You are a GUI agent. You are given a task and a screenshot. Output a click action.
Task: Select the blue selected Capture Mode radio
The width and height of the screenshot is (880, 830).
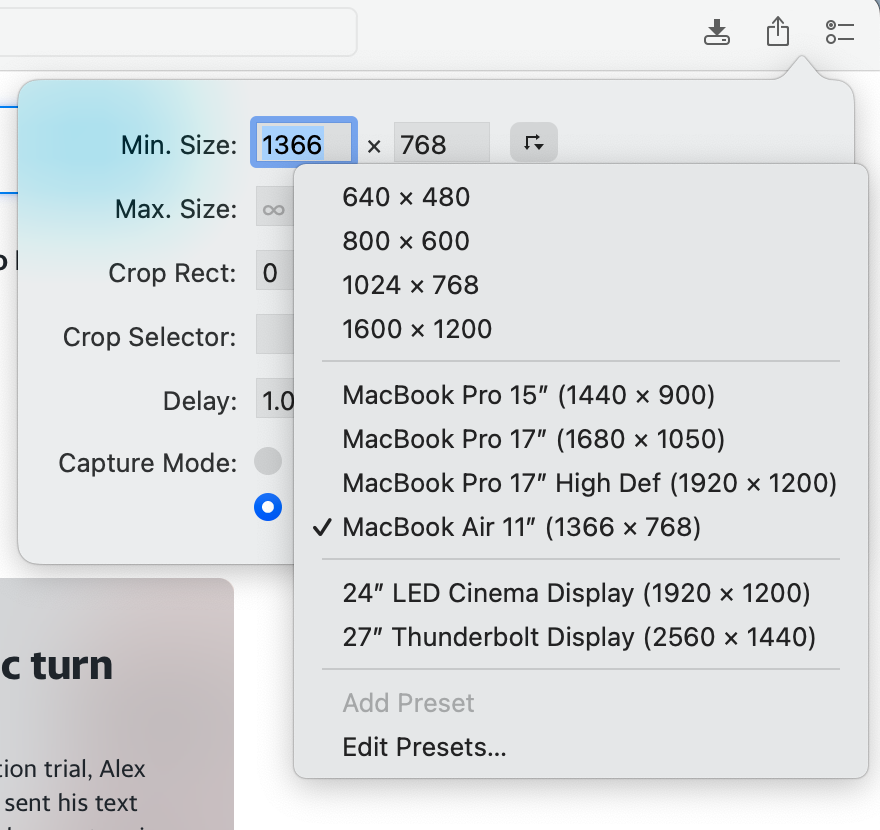click(268, 507)
